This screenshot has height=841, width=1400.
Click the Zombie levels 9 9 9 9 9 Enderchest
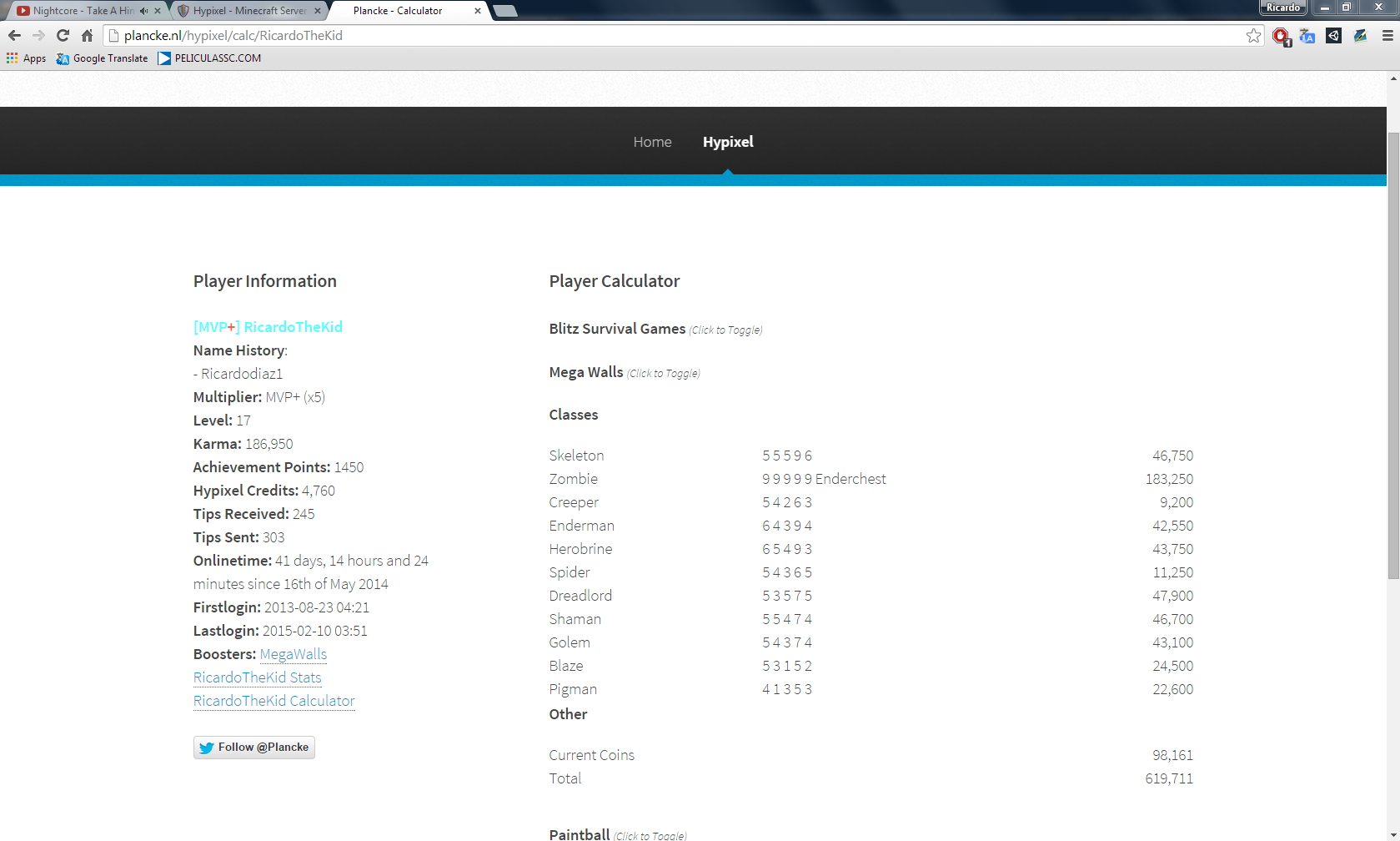tap(824, 479)
